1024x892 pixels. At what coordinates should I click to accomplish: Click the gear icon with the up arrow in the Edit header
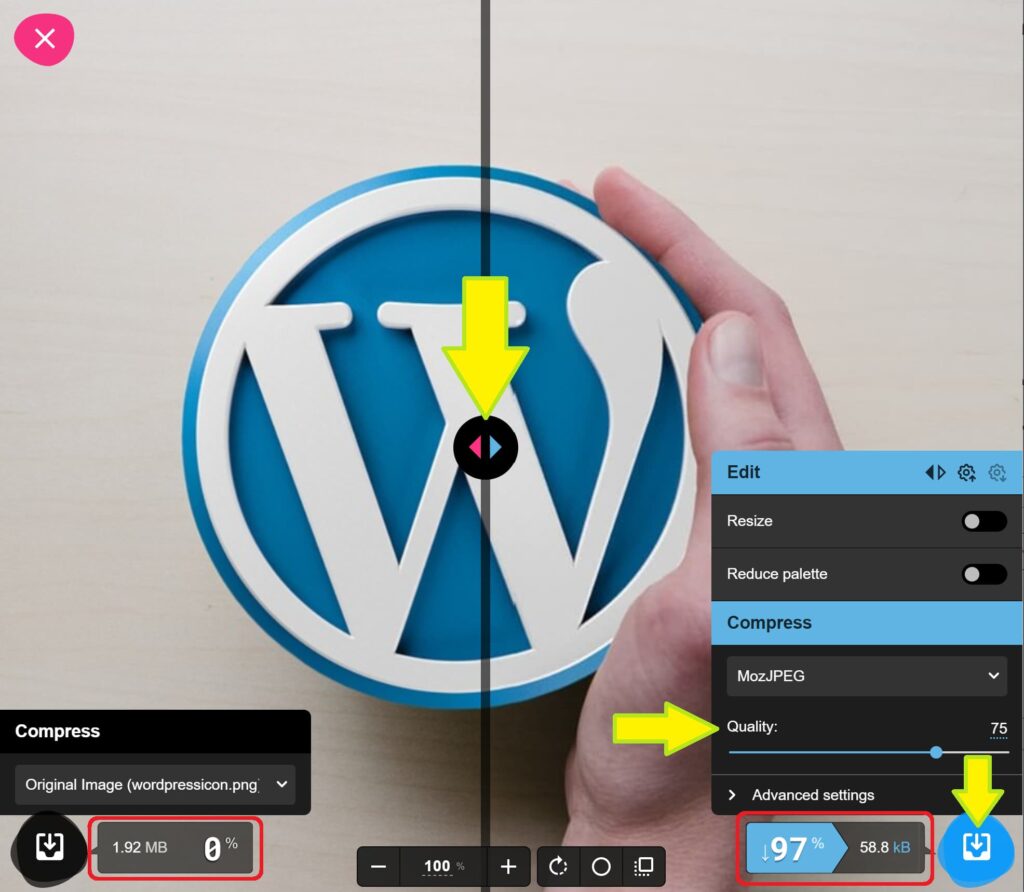(x=967, y=472)
